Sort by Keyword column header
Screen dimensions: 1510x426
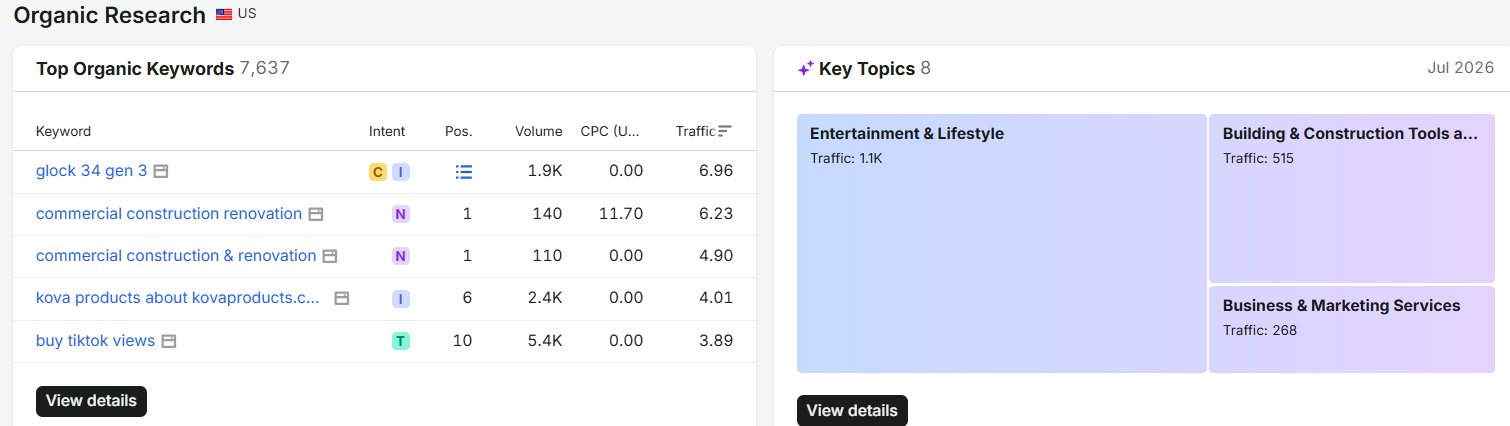(x=63, y=131)
